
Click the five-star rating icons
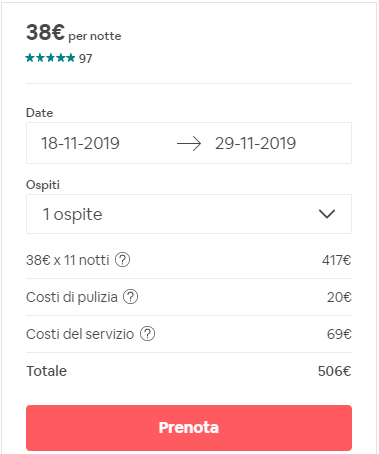[50, 58]
